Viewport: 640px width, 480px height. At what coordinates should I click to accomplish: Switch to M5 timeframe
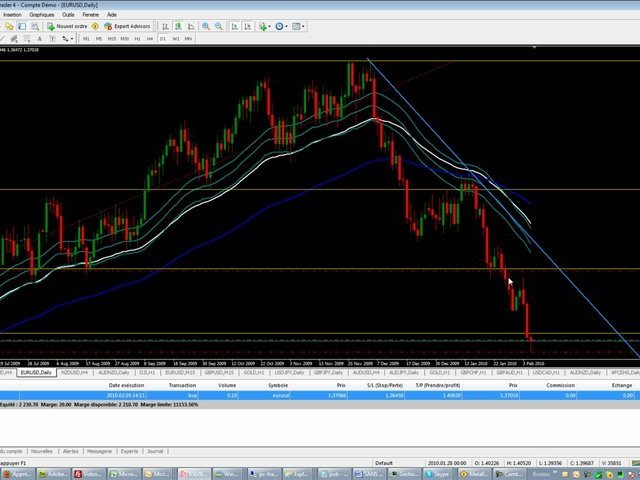click(99, 38)
